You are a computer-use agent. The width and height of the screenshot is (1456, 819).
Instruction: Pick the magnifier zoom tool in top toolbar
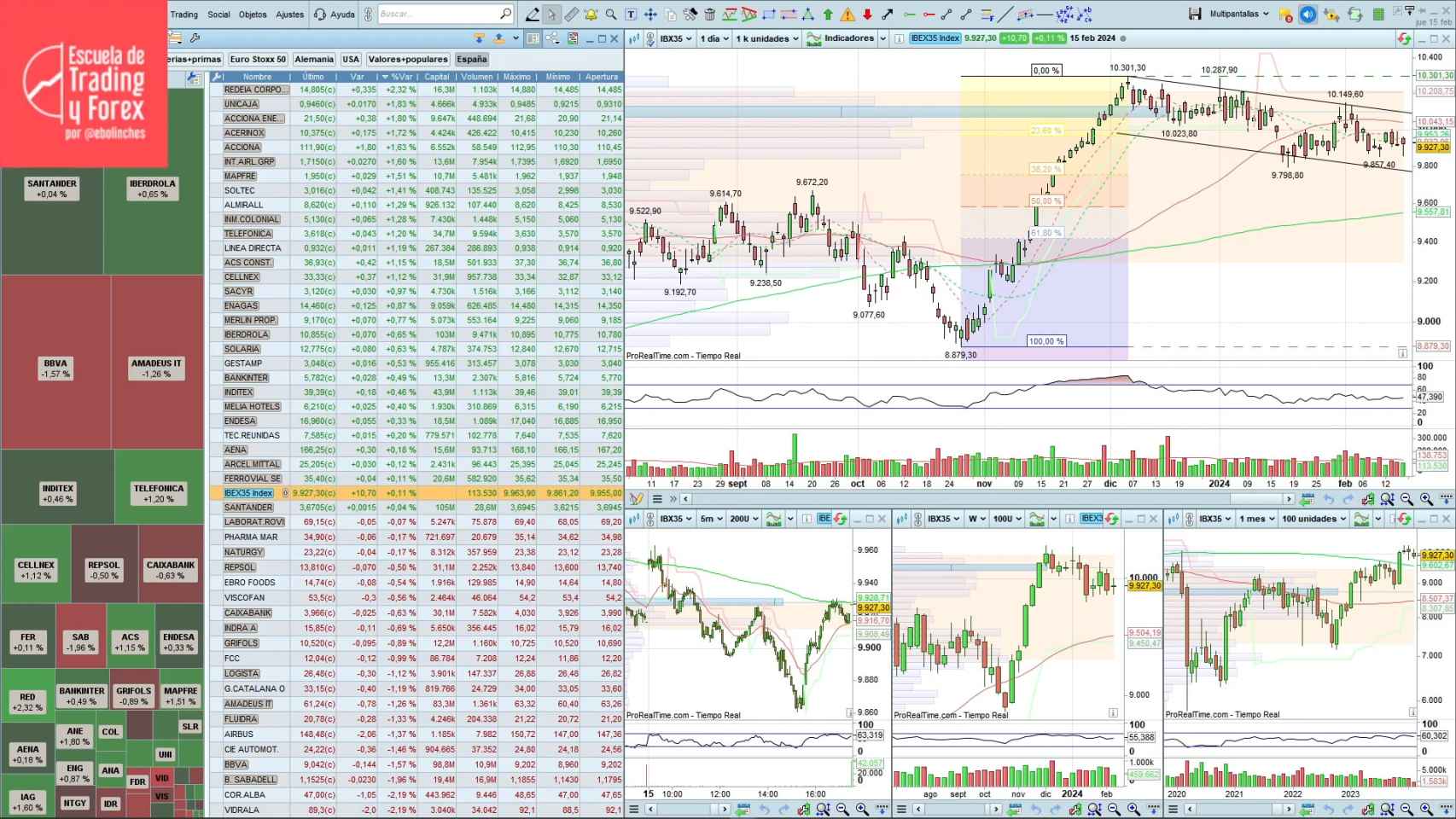[x=611, y=14]
